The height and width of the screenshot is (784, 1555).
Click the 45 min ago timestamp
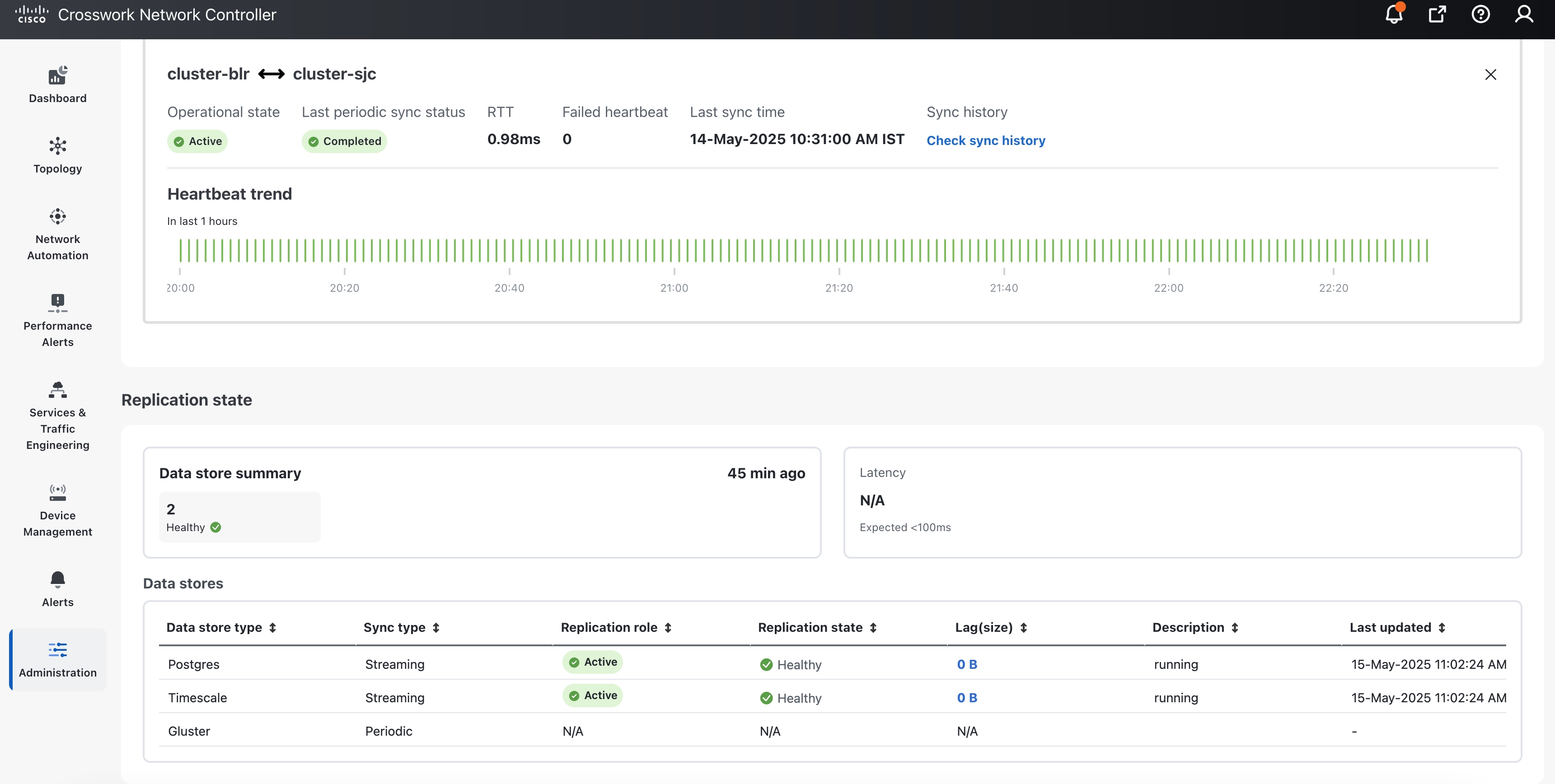coord(766,473)
